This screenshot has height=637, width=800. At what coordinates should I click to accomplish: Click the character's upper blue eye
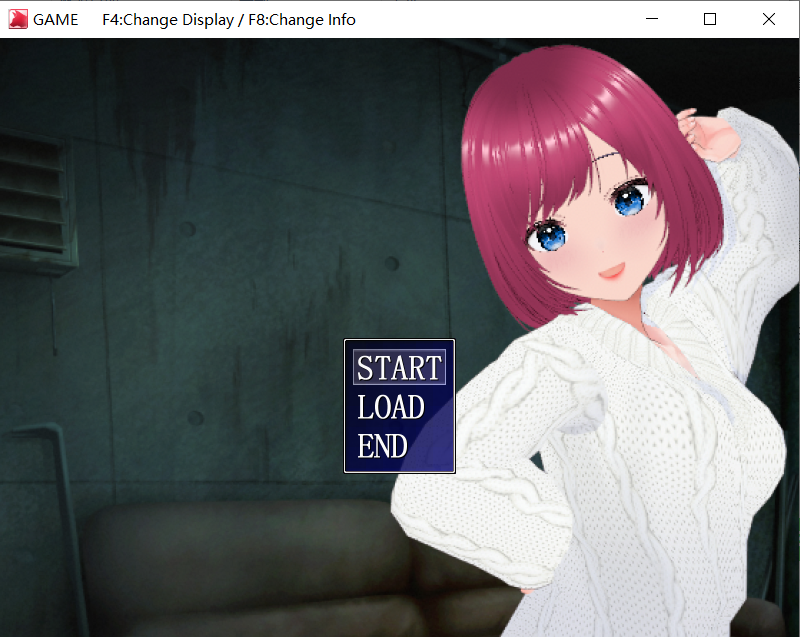point(630,199)
